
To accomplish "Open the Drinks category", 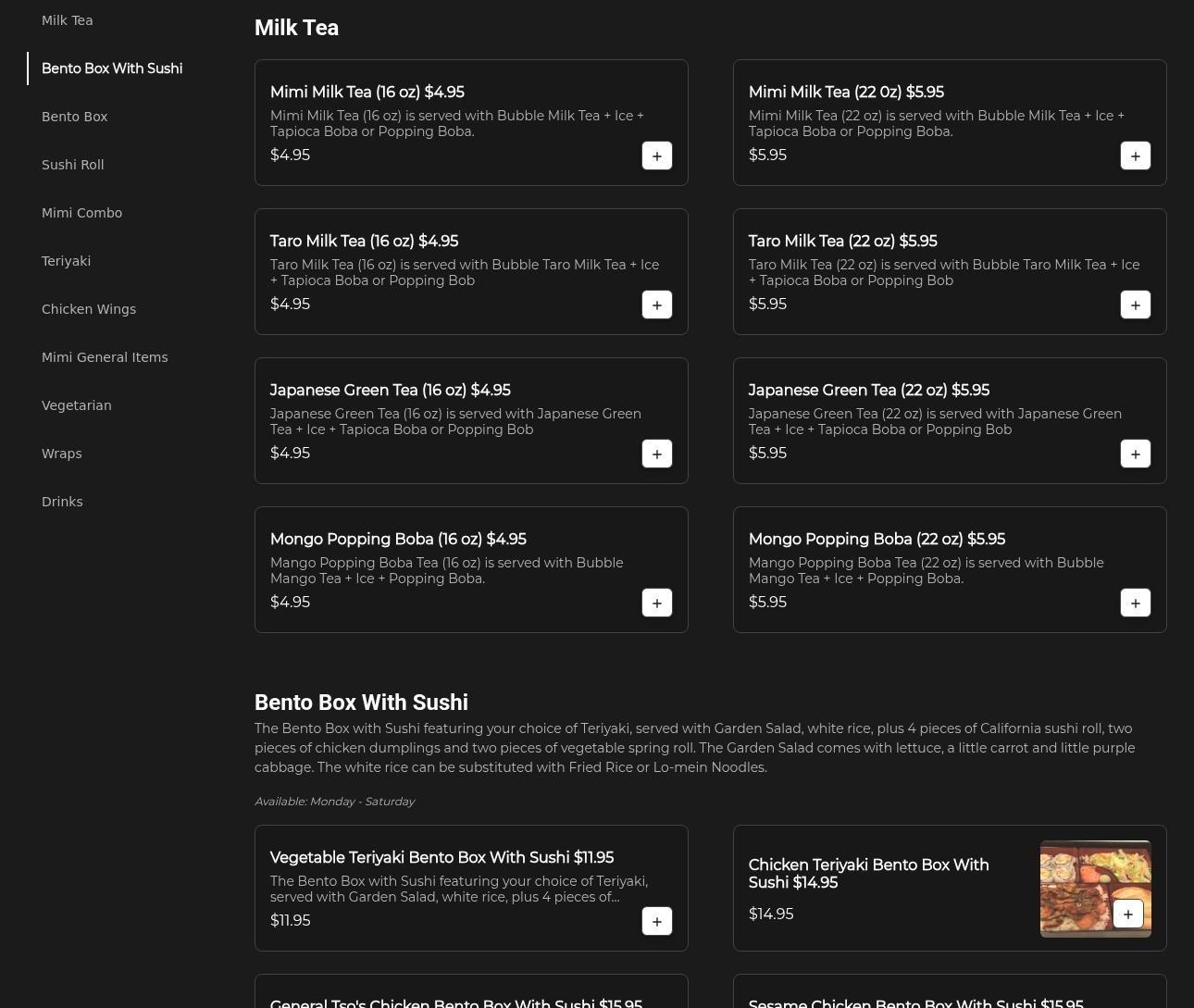I will pos(62,502).
